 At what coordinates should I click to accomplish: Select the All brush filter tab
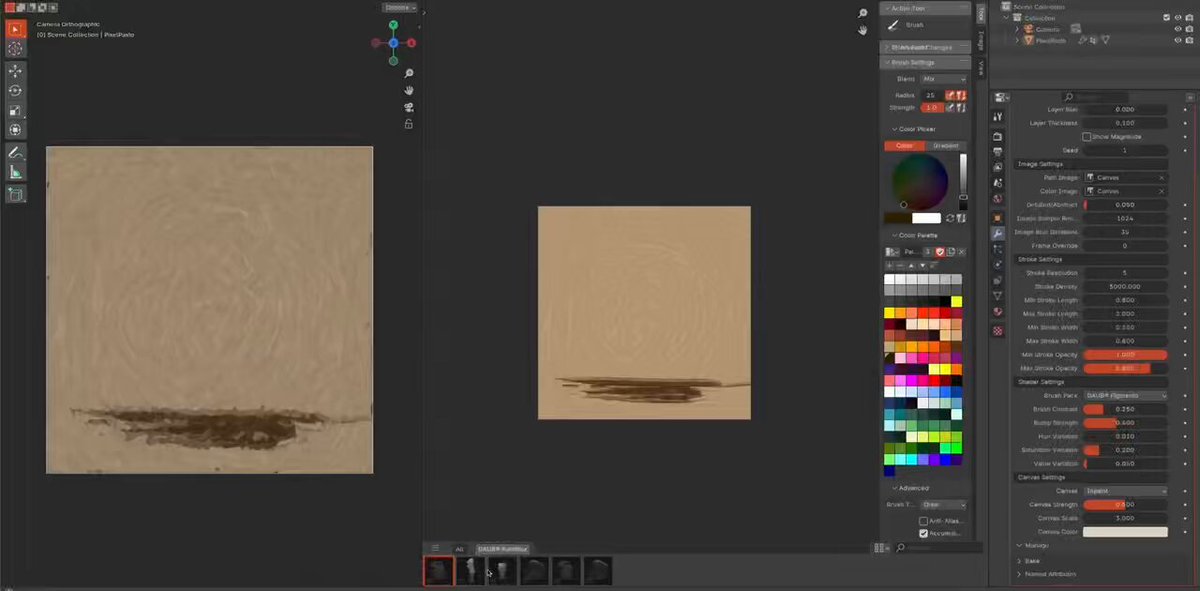[x=460, y=549]
